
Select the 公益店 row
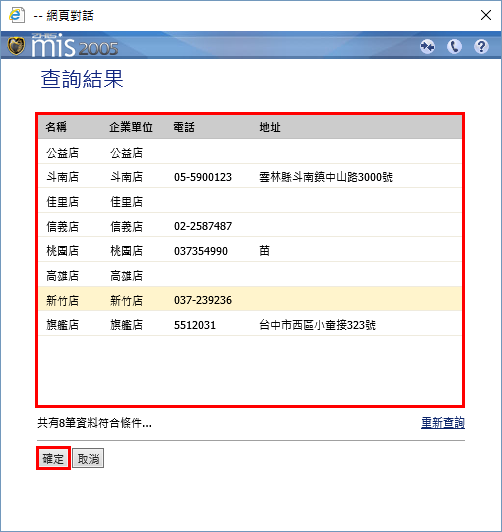point(250,152)
